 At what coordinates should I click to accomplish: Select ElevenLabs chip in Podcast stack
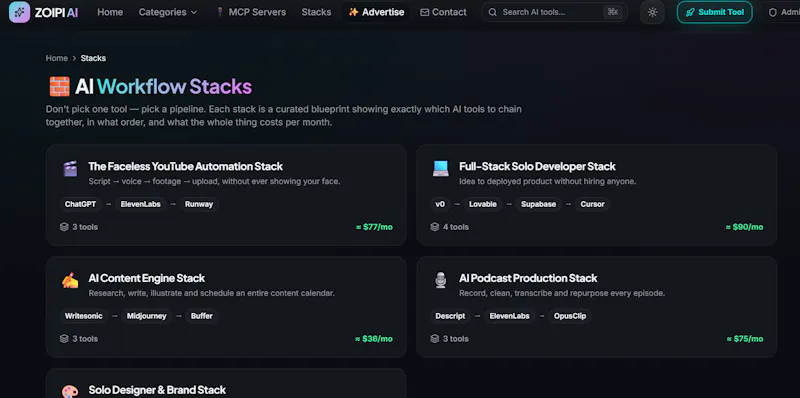[x=510, y=316]
